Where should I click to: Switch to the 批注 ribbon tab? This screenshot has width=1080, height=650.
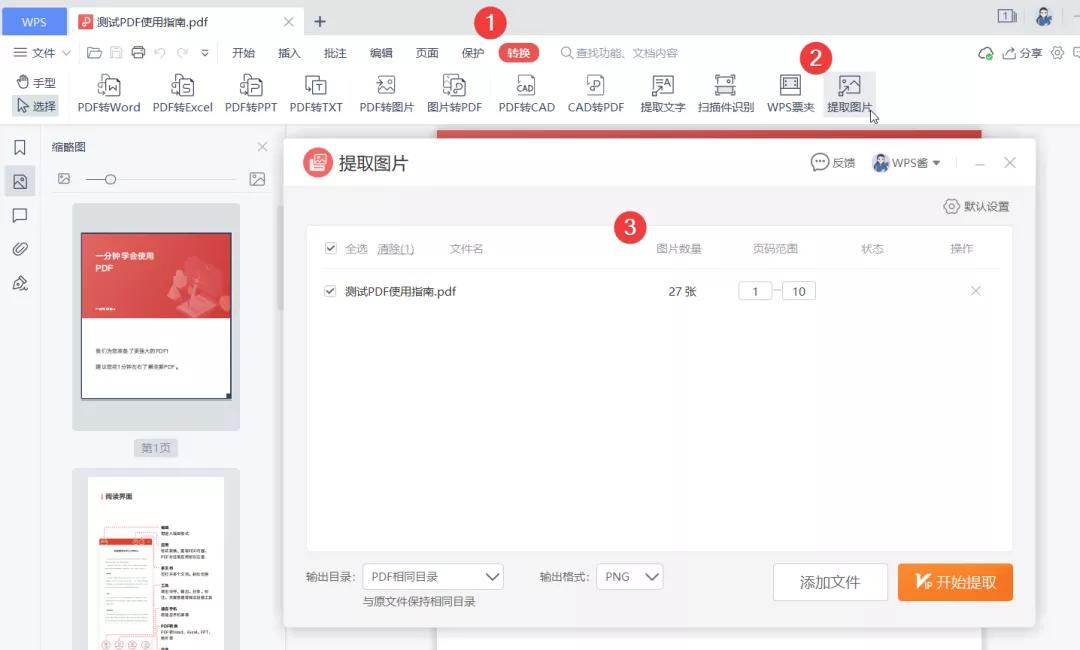[335, 53]
